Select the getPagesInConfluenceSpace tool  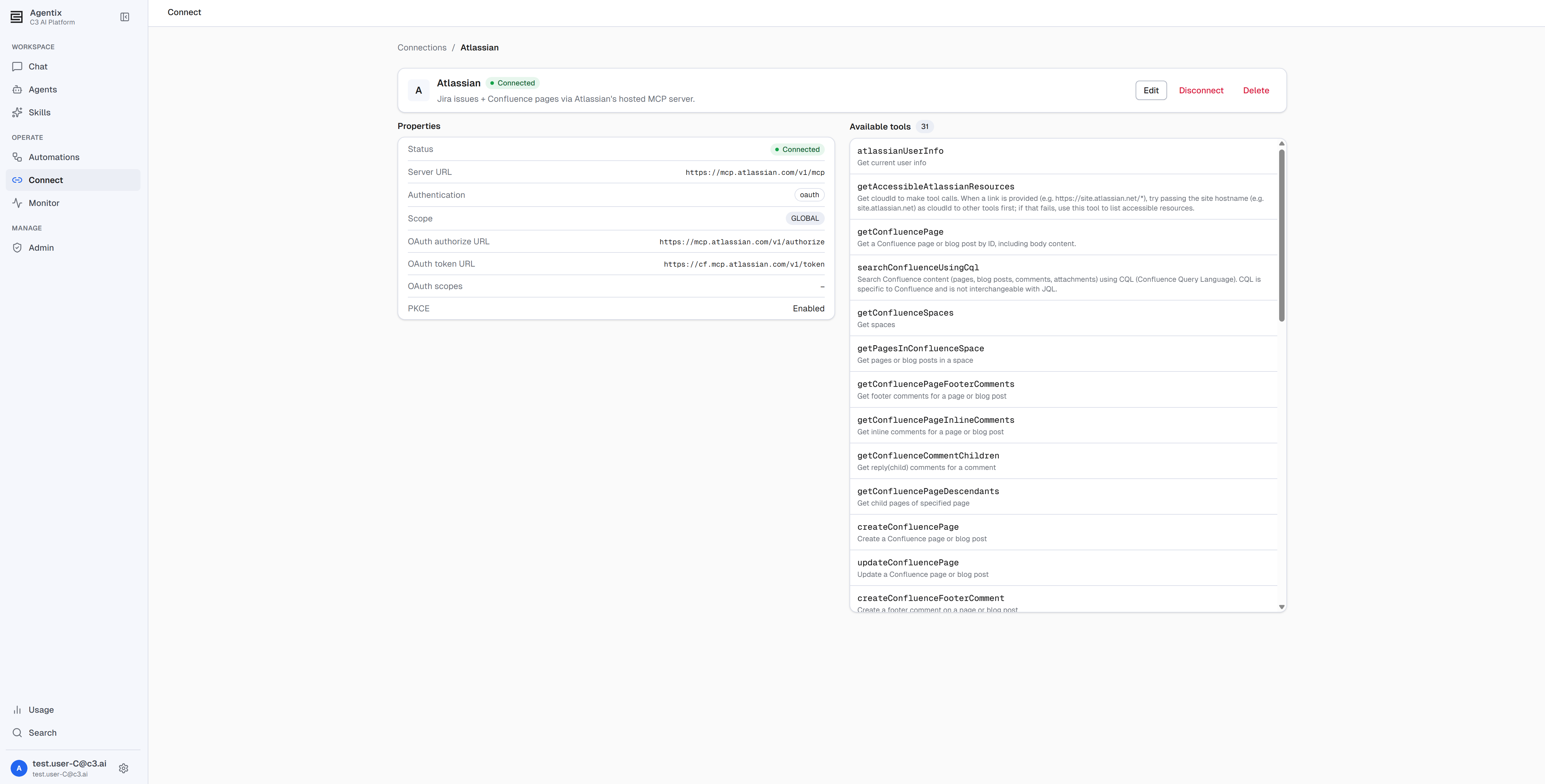[1063, 354]
